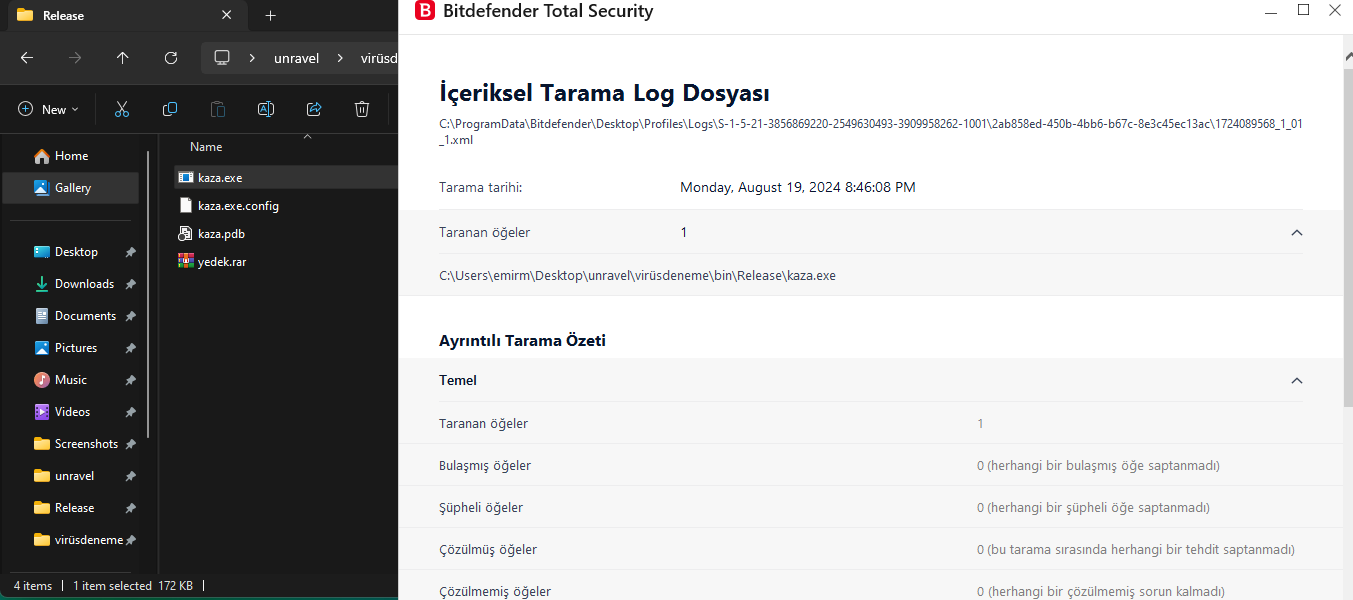Click the Rename icon in toolbar

click(x=266, y=109)
